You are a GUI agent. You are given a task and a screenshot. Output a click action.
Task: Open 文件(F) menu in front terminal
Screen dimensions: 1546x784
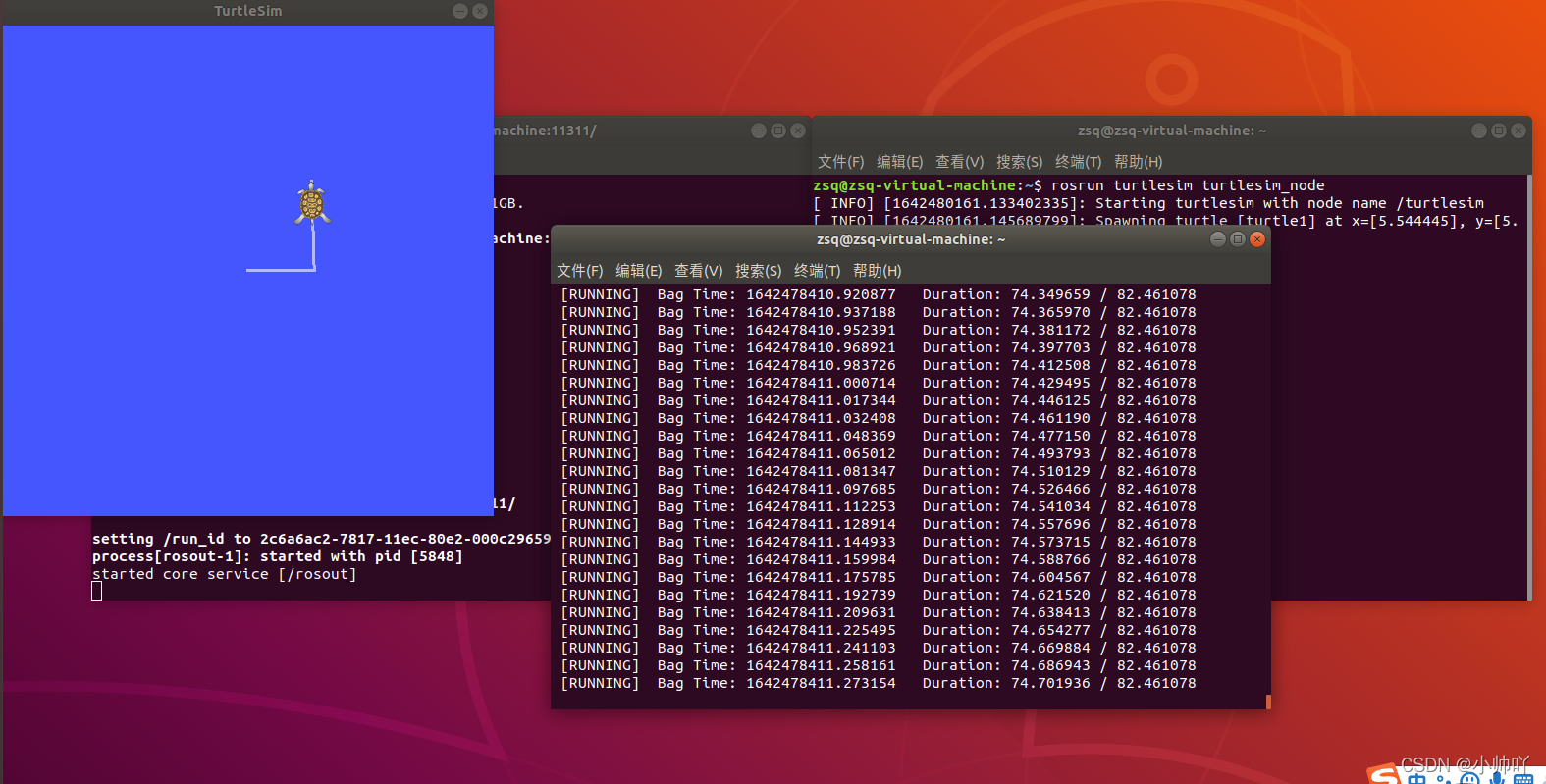point(579,271)
